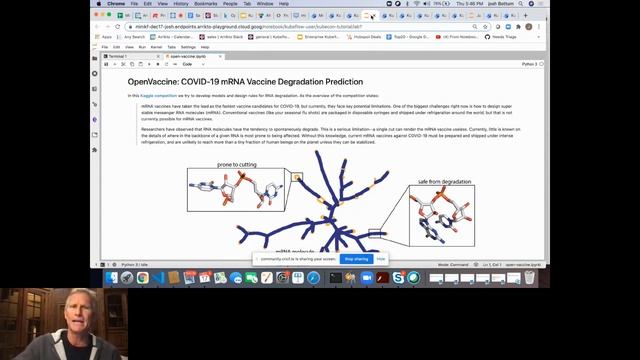Paste cell using the clipboard toolbar icon
The height and width of the screenshot is (360, 640).
tap(140, 64)
